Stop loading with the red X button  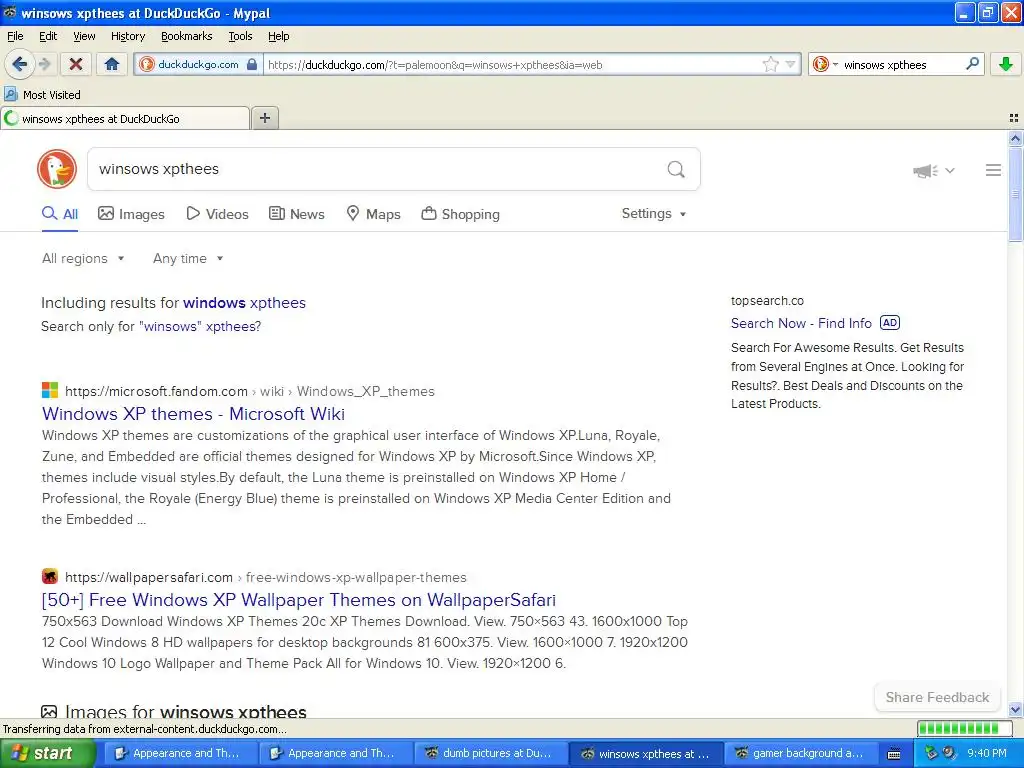pyautogui.click(x=76, y=64)
